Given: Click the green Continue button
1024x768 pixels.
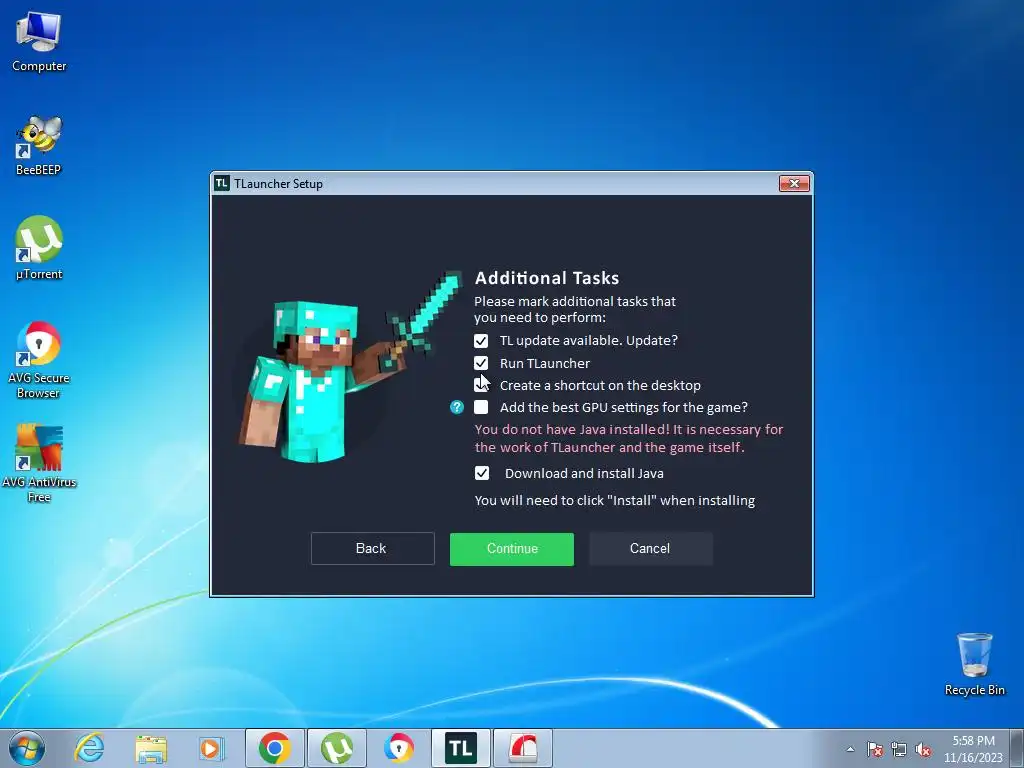Looking at the screenshot, I should click(x=511, y=549).
